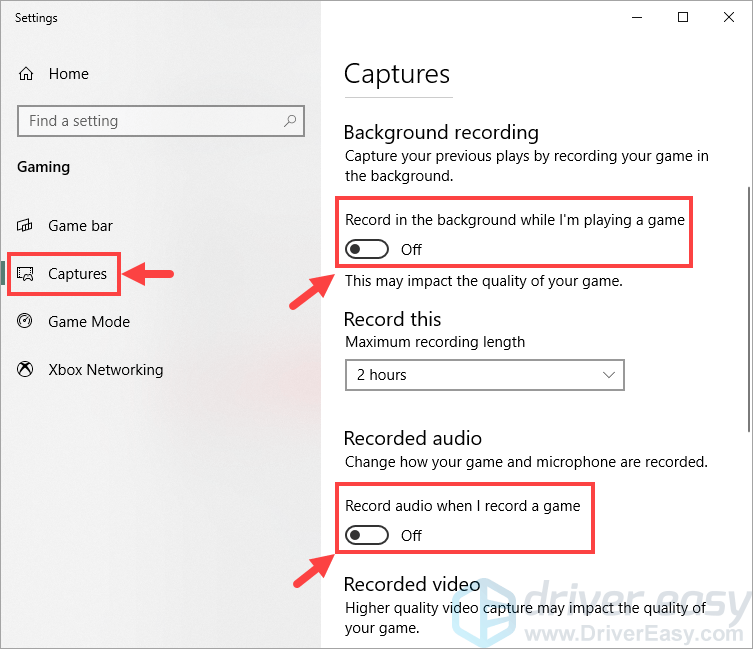Go to Xbox Networking settings

[x=106, y=369]
